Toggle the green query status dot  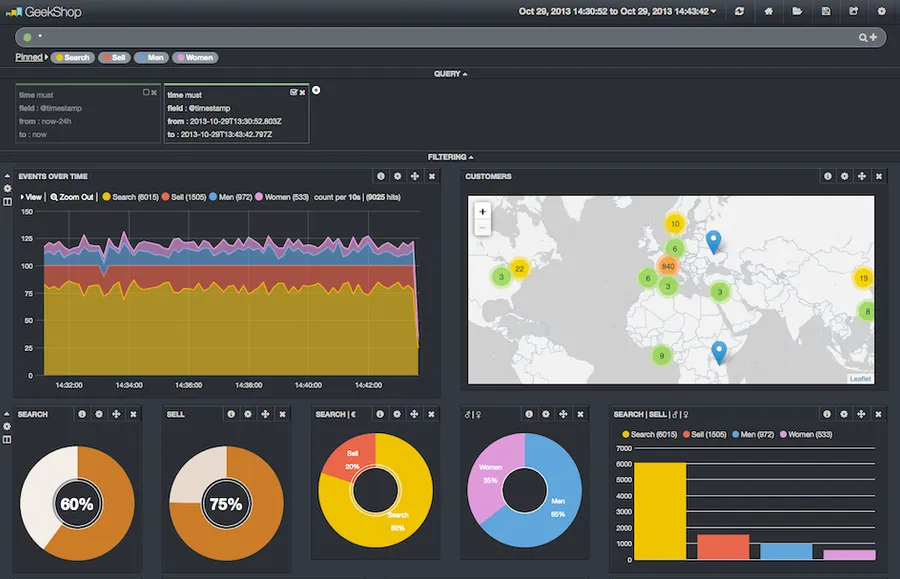pyautogui.click(x=27, y=37)
